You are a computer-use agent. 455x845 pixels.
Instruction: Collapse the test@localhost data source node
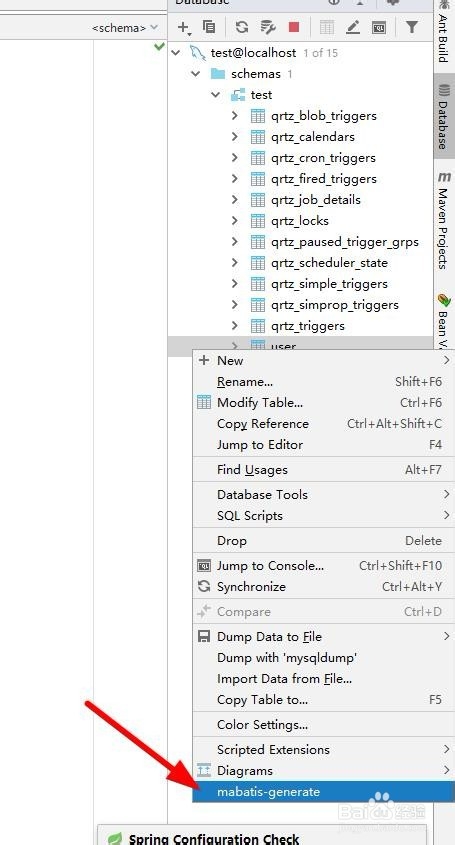click(x=176, y=53)
